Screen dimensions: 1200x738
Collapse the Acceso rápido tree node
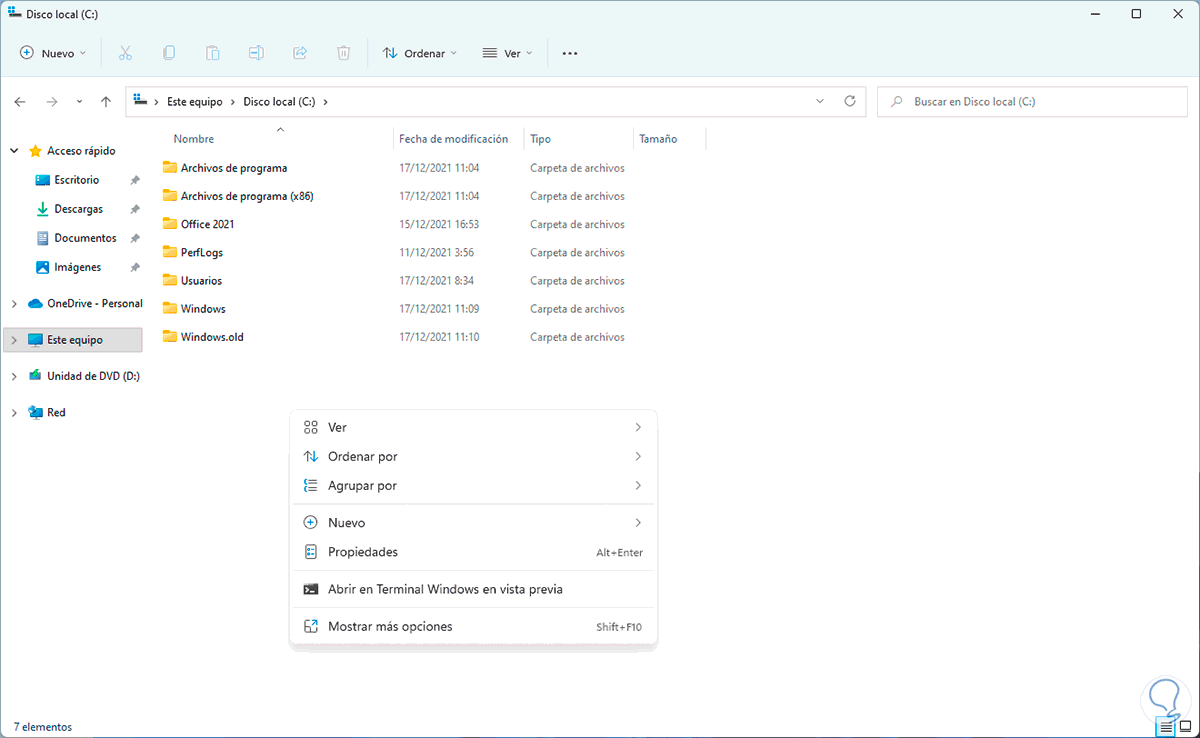[14, 151]
